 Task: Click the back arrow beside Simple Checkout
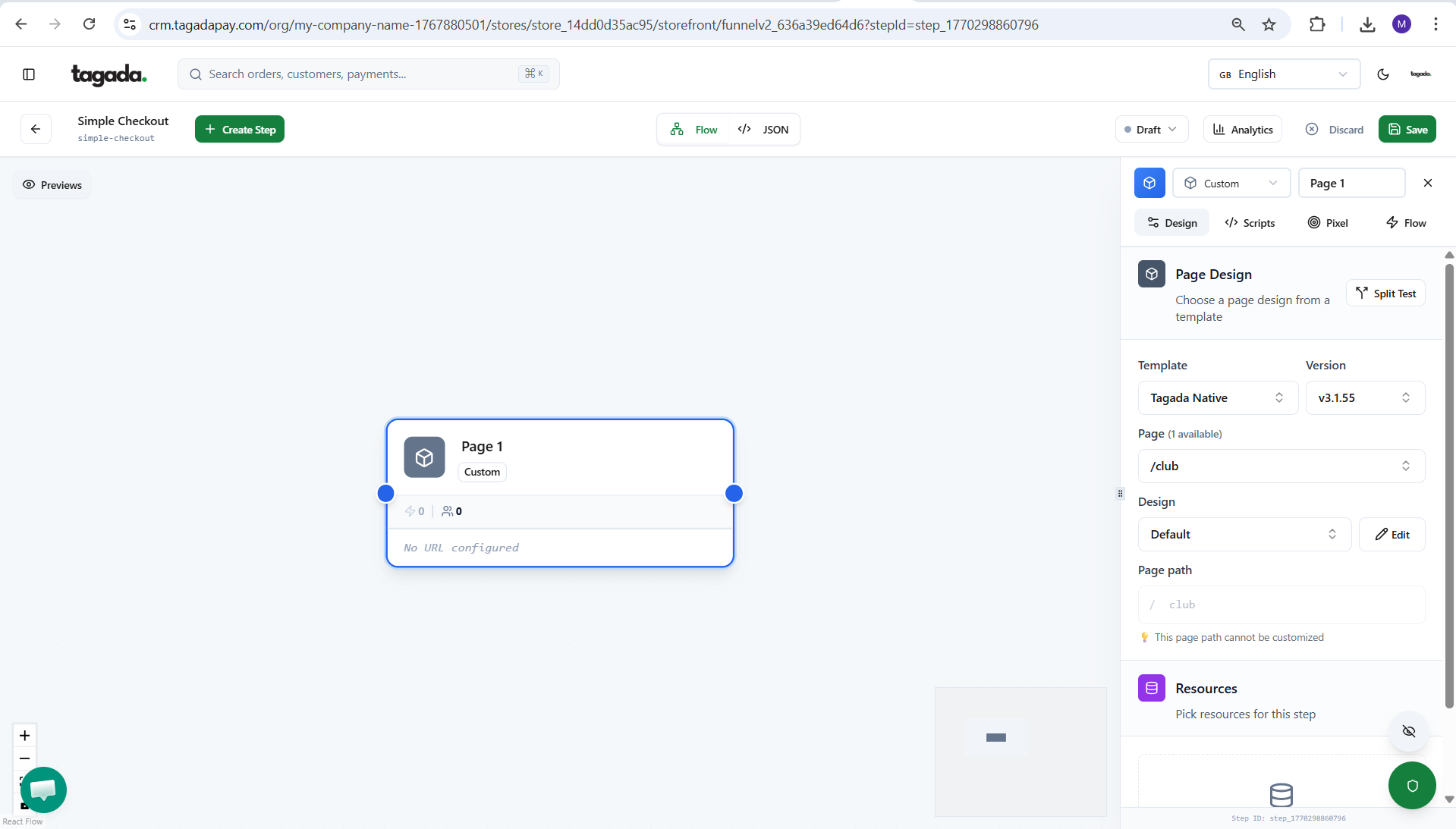click(x=36, y=129)
